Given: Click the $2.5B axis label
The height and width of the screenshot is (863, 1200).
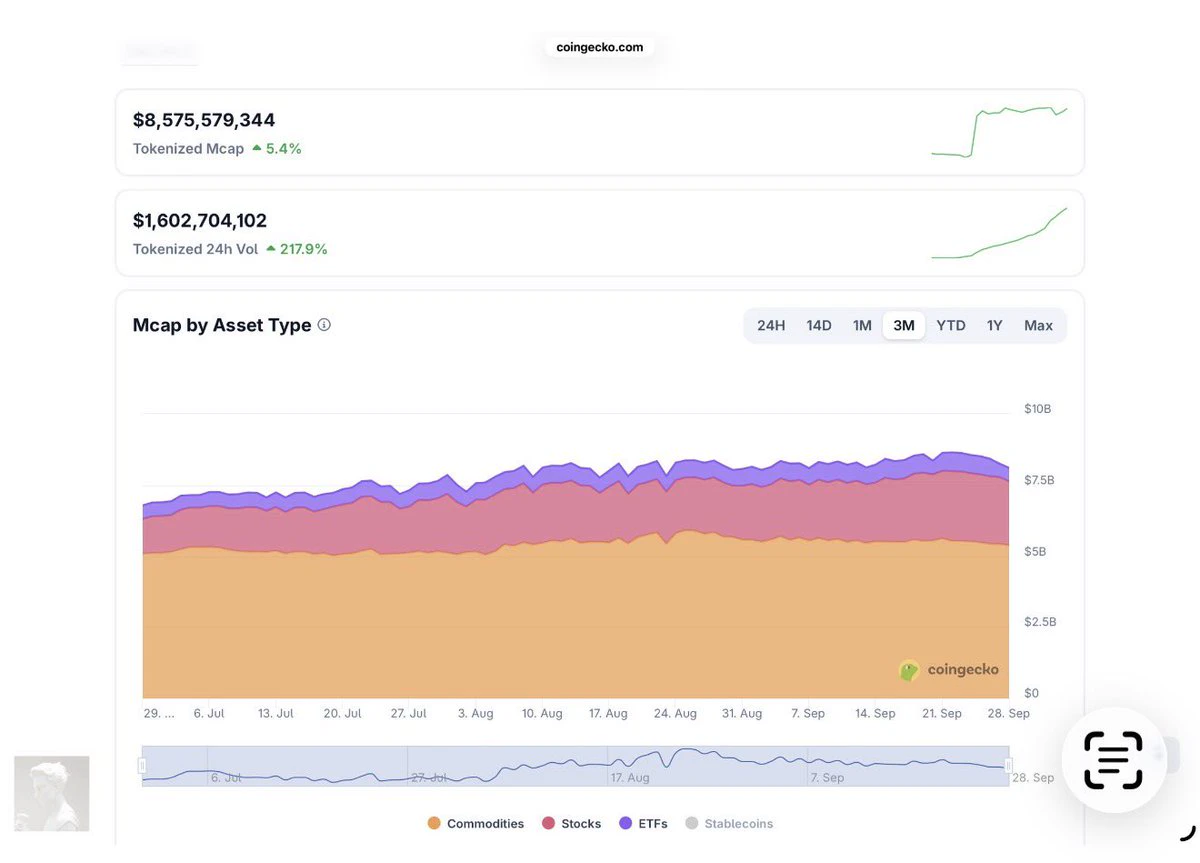Looking at the screenshot, I should (1039, 622).
